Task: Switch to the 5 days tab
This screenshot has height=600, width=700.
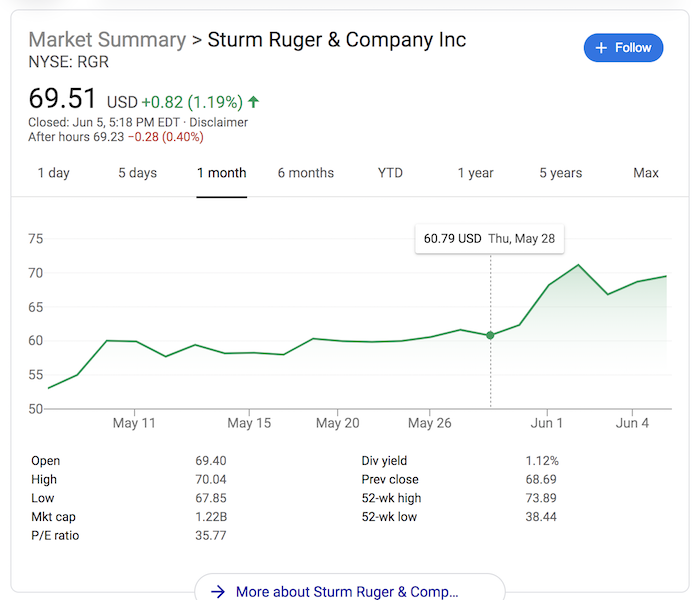Action: tap(138, 173)
